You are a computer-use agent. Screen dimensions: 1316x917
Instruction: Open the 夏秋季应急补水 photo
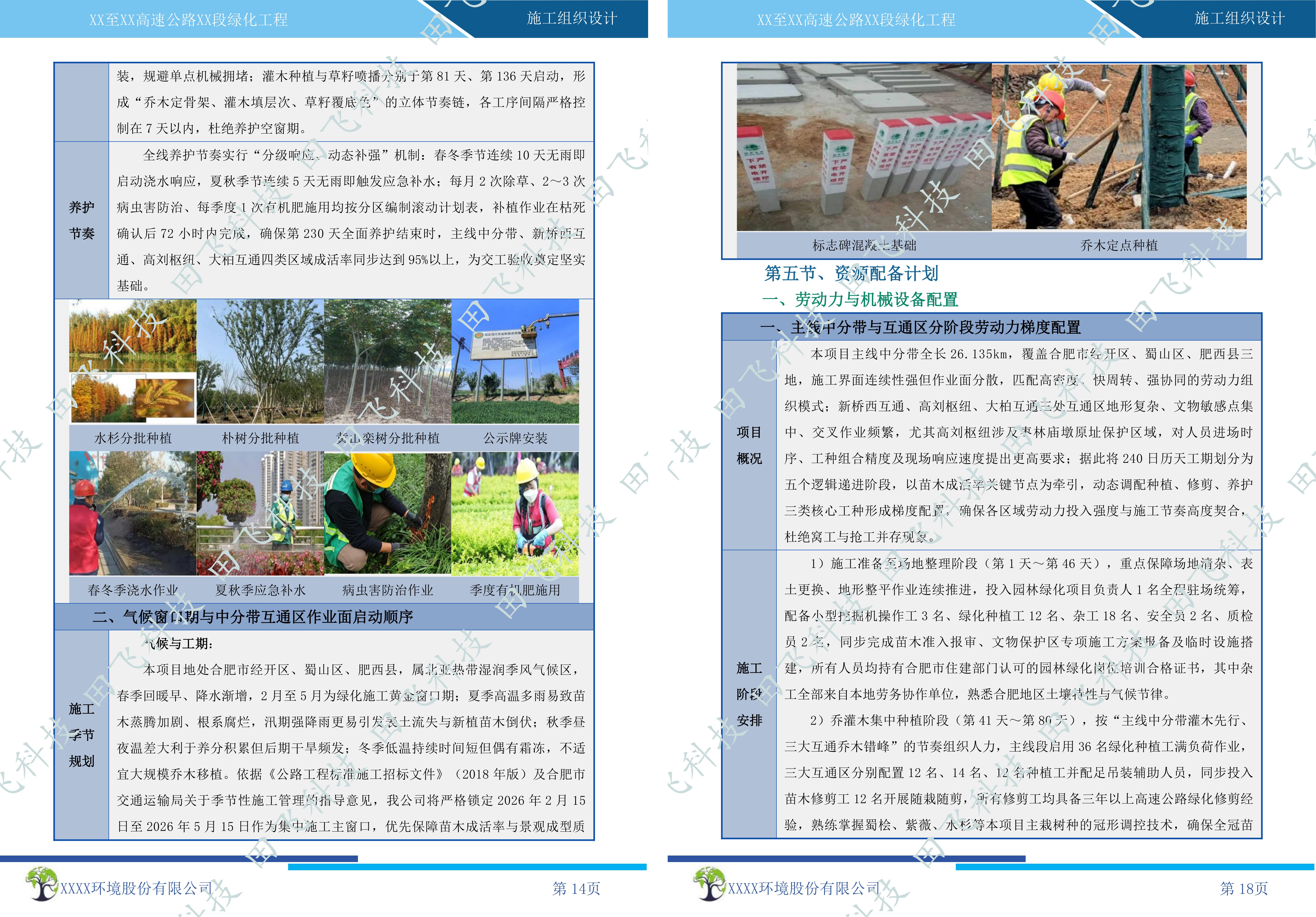pos(260,513)
